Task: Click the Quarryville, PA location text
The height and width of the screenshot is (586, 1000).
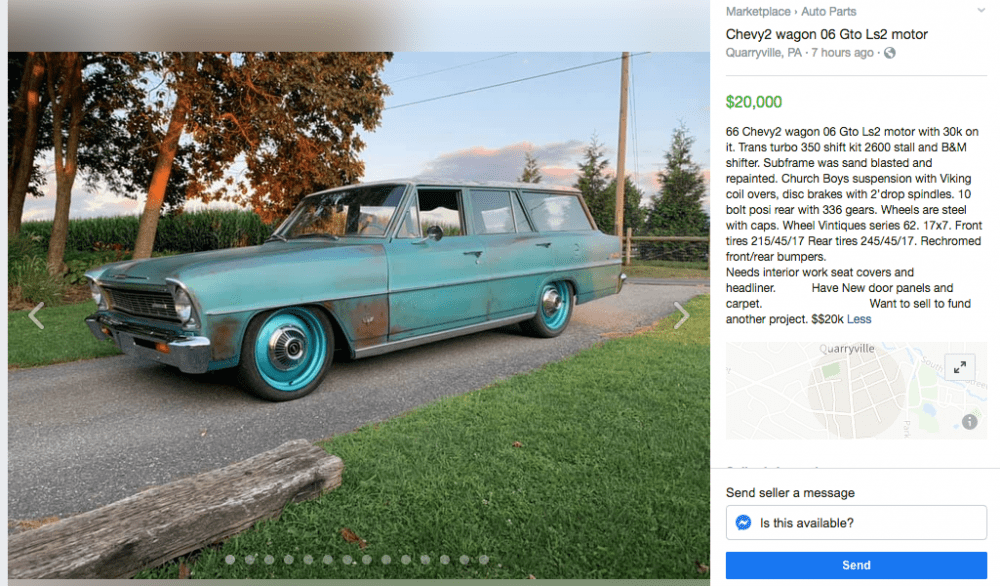Action: coord(763,53)
